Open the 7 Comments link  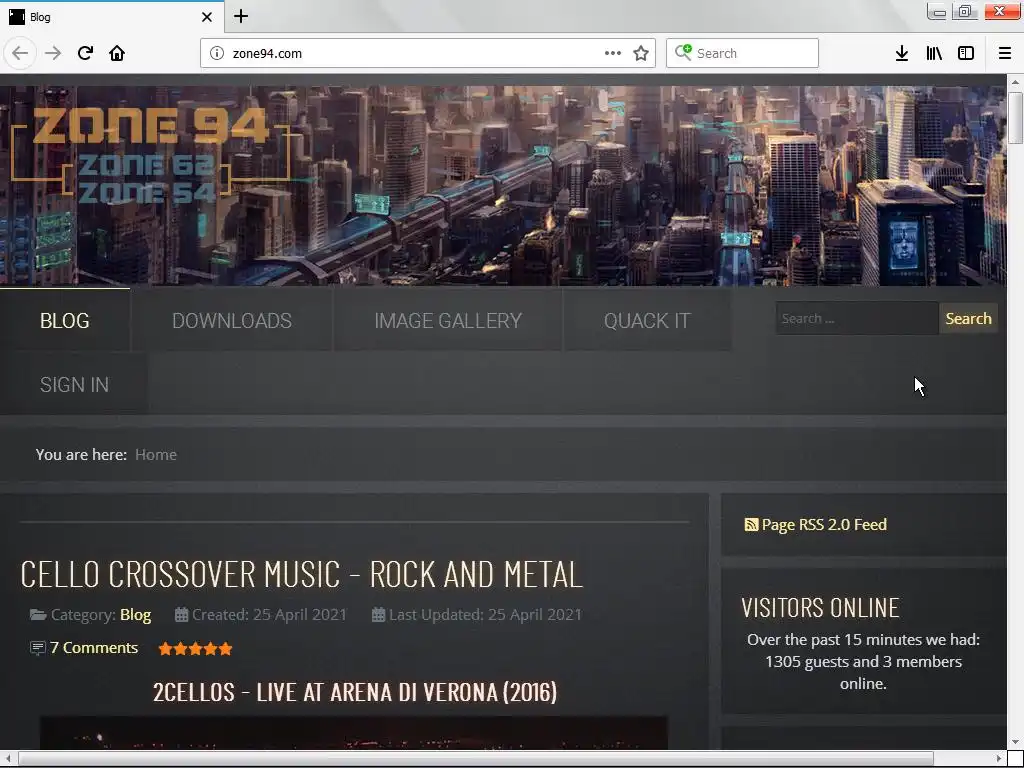(x=94, y=648)
